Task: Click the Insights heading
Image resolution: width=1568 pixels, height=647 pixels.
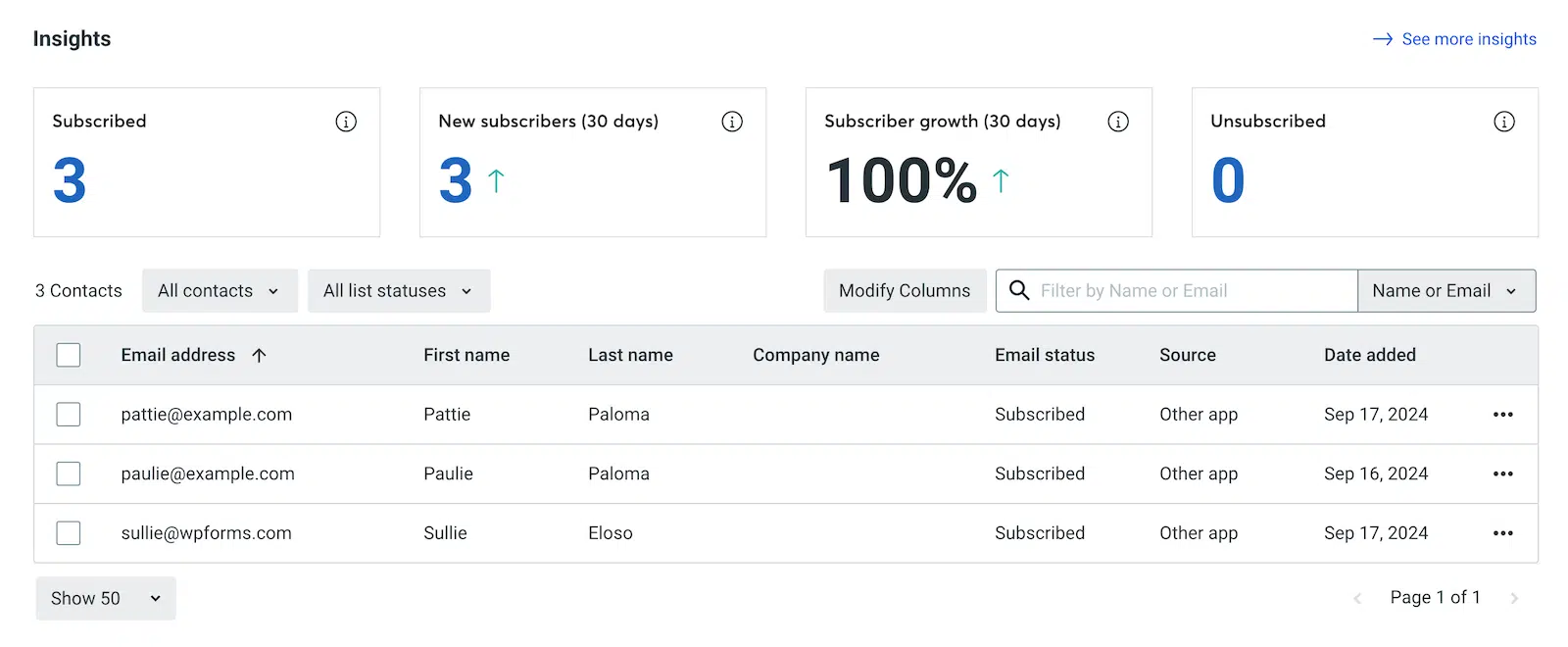Action: pyautogui.click(x=72, y=39)
